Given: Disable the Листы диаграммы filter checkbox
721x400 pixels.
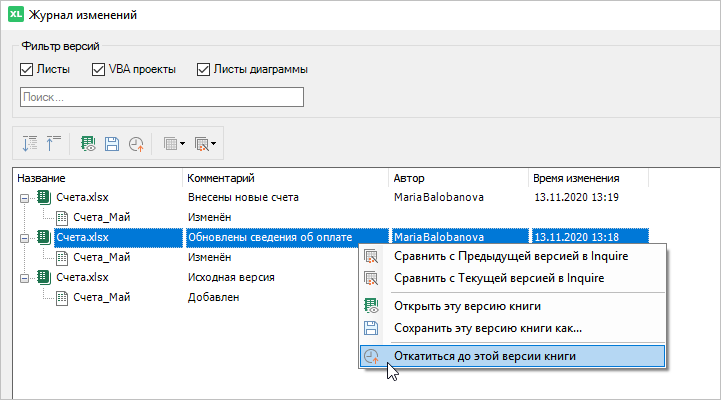Looking at the screenshot, I should pyautogui.click(x=204, y=70).
